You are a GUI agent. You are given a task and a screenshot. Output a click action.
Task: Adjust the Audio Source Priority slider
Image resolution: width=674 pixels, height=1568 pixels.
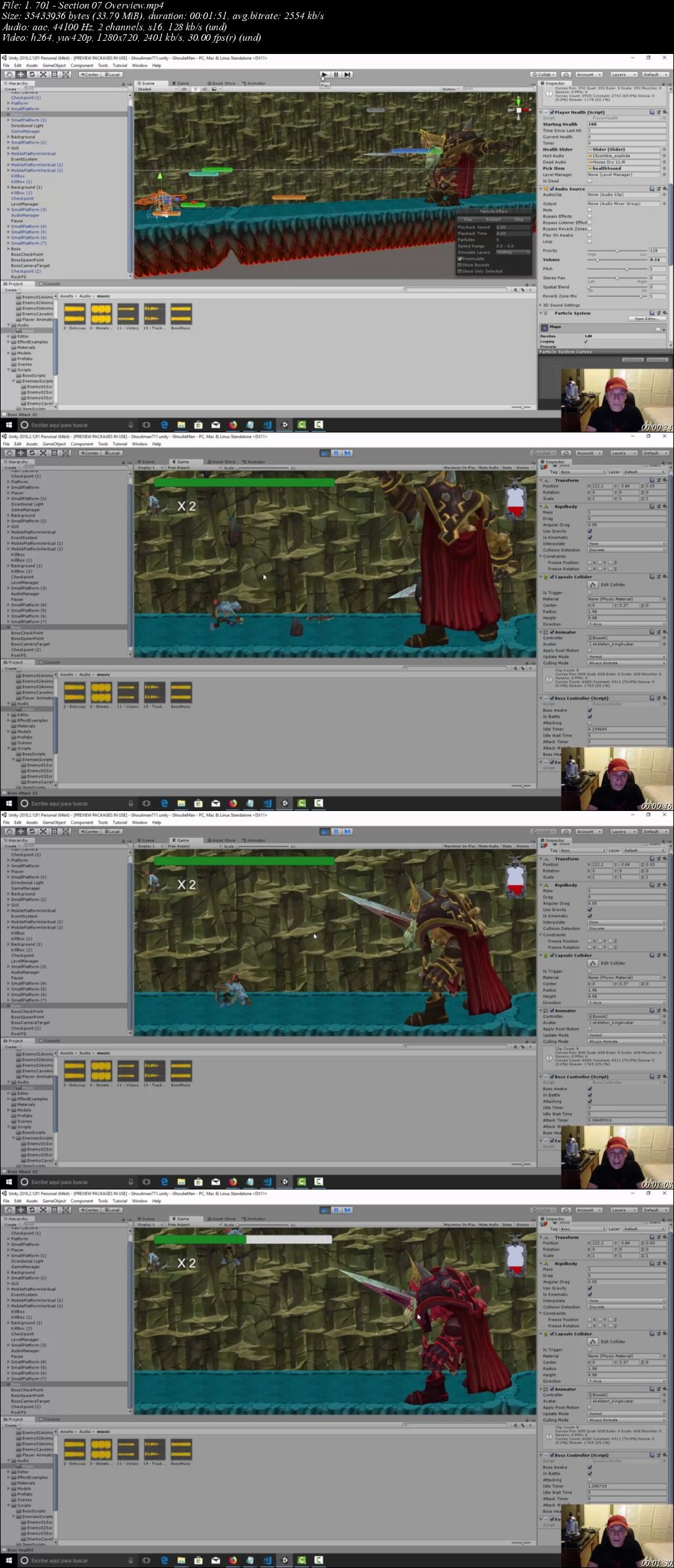coord(617,251)
